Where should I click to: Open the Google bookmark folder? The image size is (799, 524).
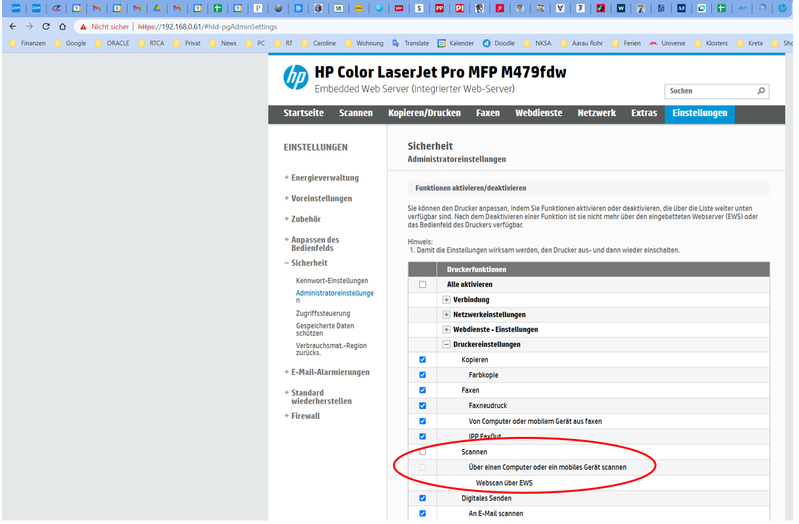[x=71, y=43]
